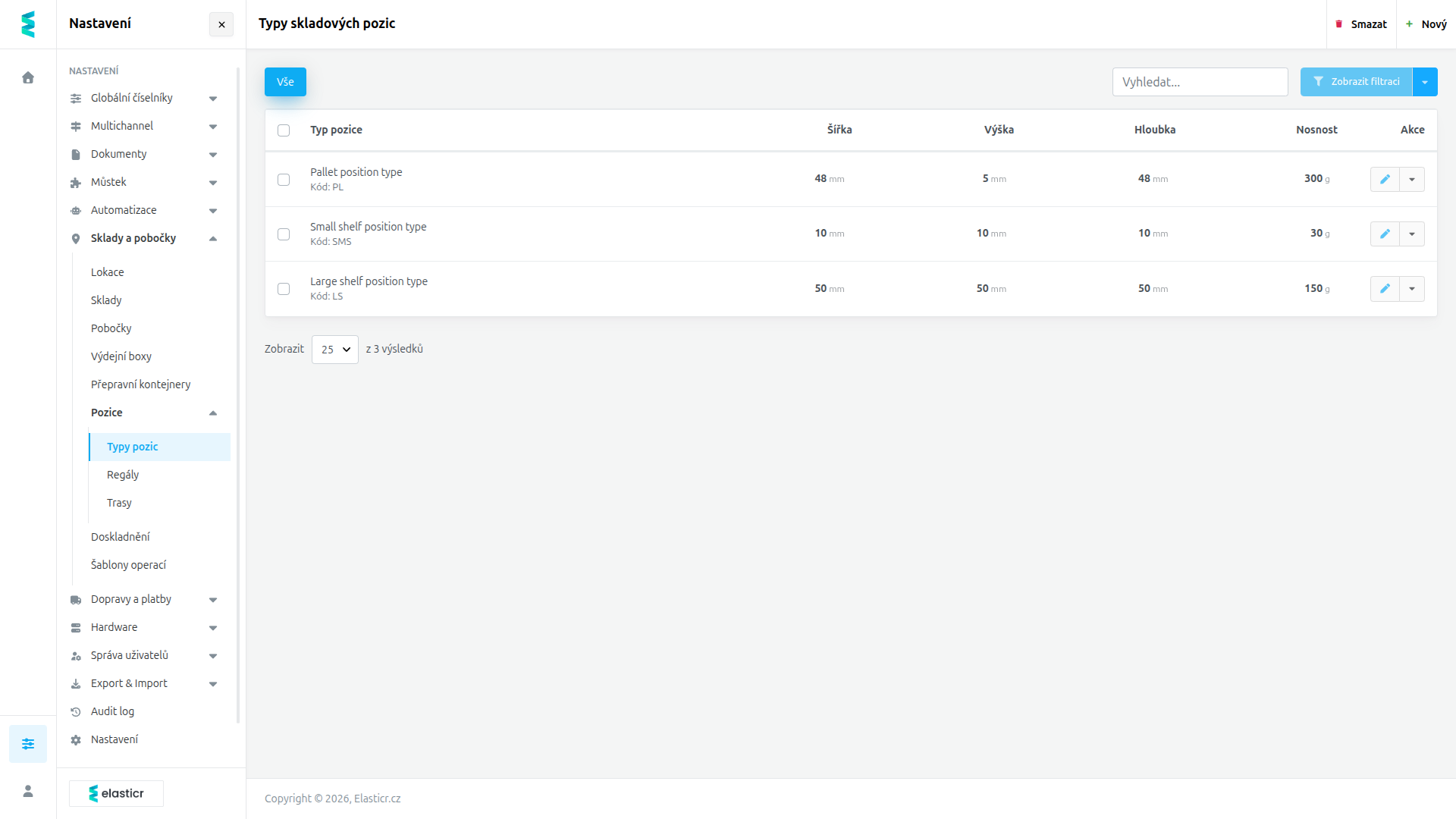The width and height of the screenshot is (1456, 819).
Task: Open the home icon in the left rail
Action: click(28, 77)
